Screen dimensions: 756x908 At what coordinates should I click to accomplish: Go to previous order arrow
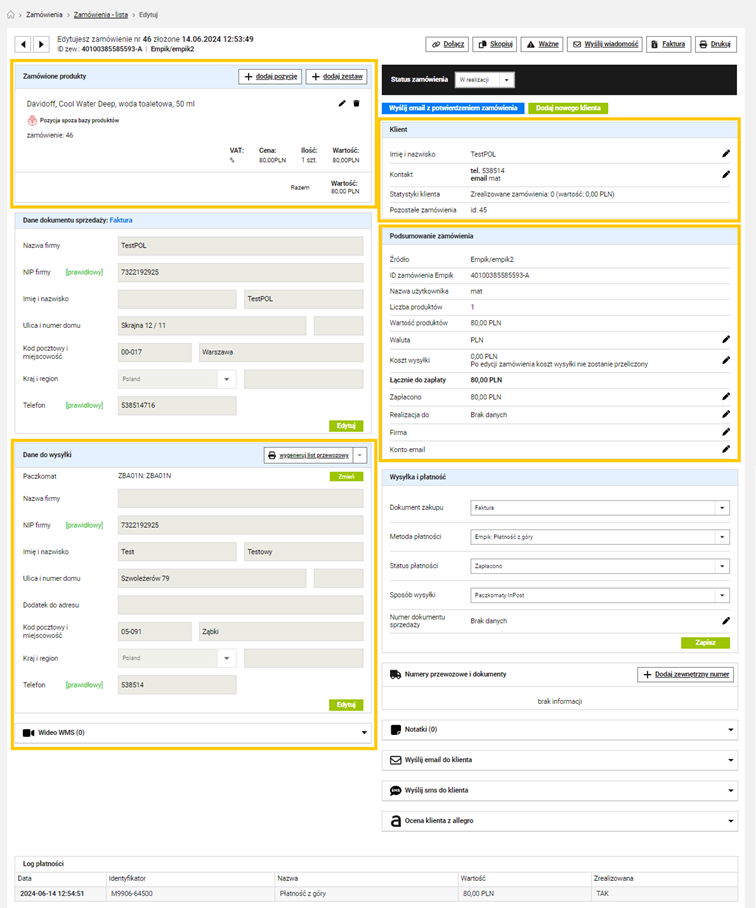click(x=24, y=44)
